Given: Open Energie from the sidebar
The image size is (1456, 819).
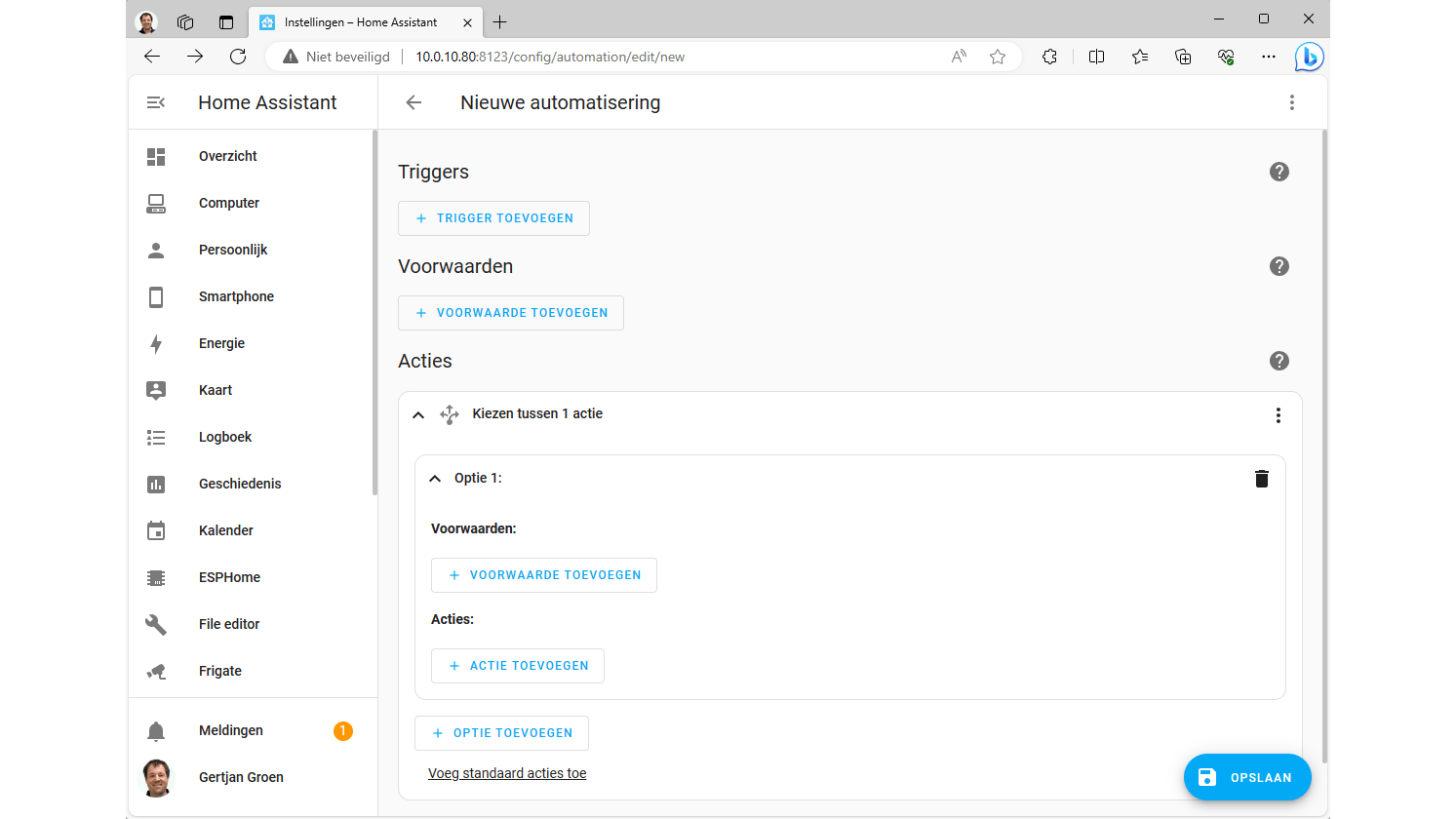Looking at the screenshot, I should (x=221, y=343).
